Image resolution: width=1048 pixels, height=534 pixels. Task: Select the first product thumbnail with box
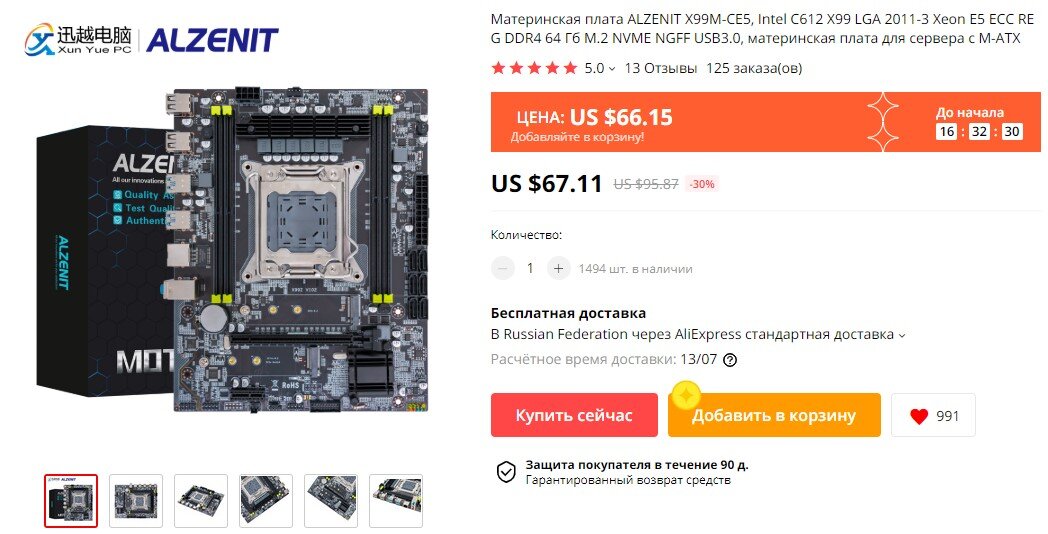tap(71, 501)
